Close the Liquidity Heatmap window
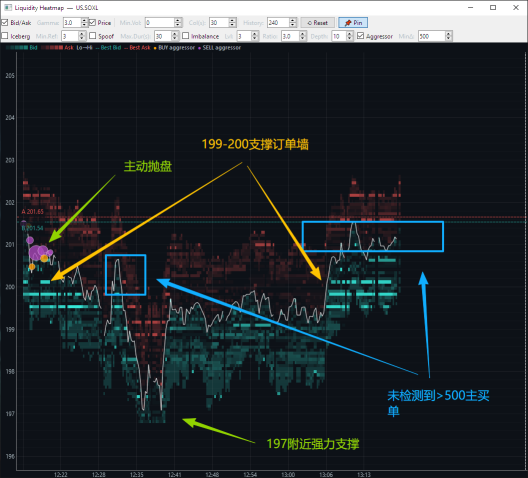528x478 pixels. tap(516, 7)
